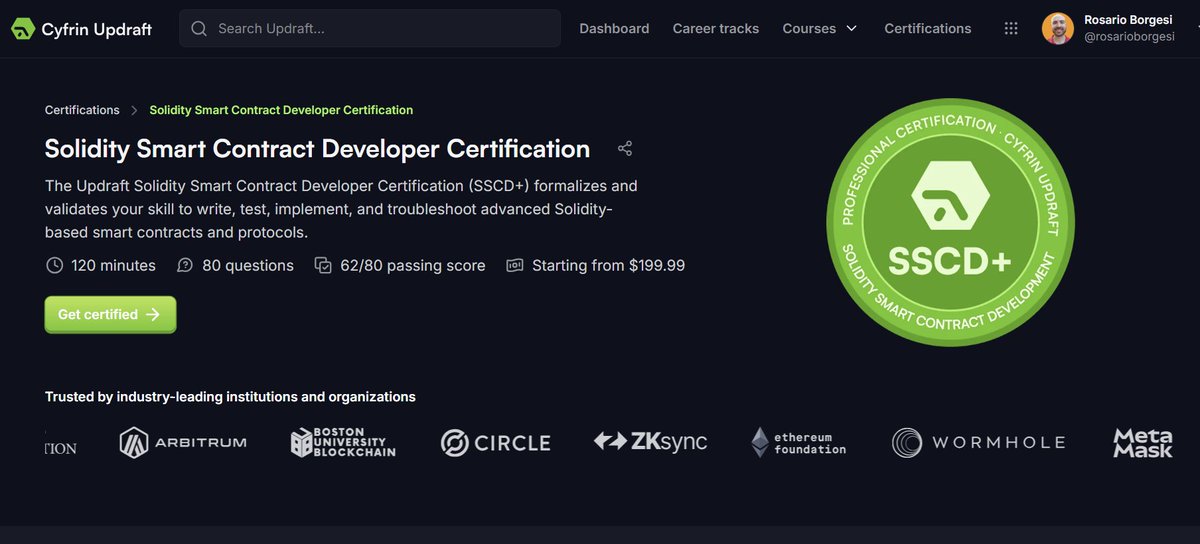
Task: Click the ZKsync logo
Action: [651, 441]
